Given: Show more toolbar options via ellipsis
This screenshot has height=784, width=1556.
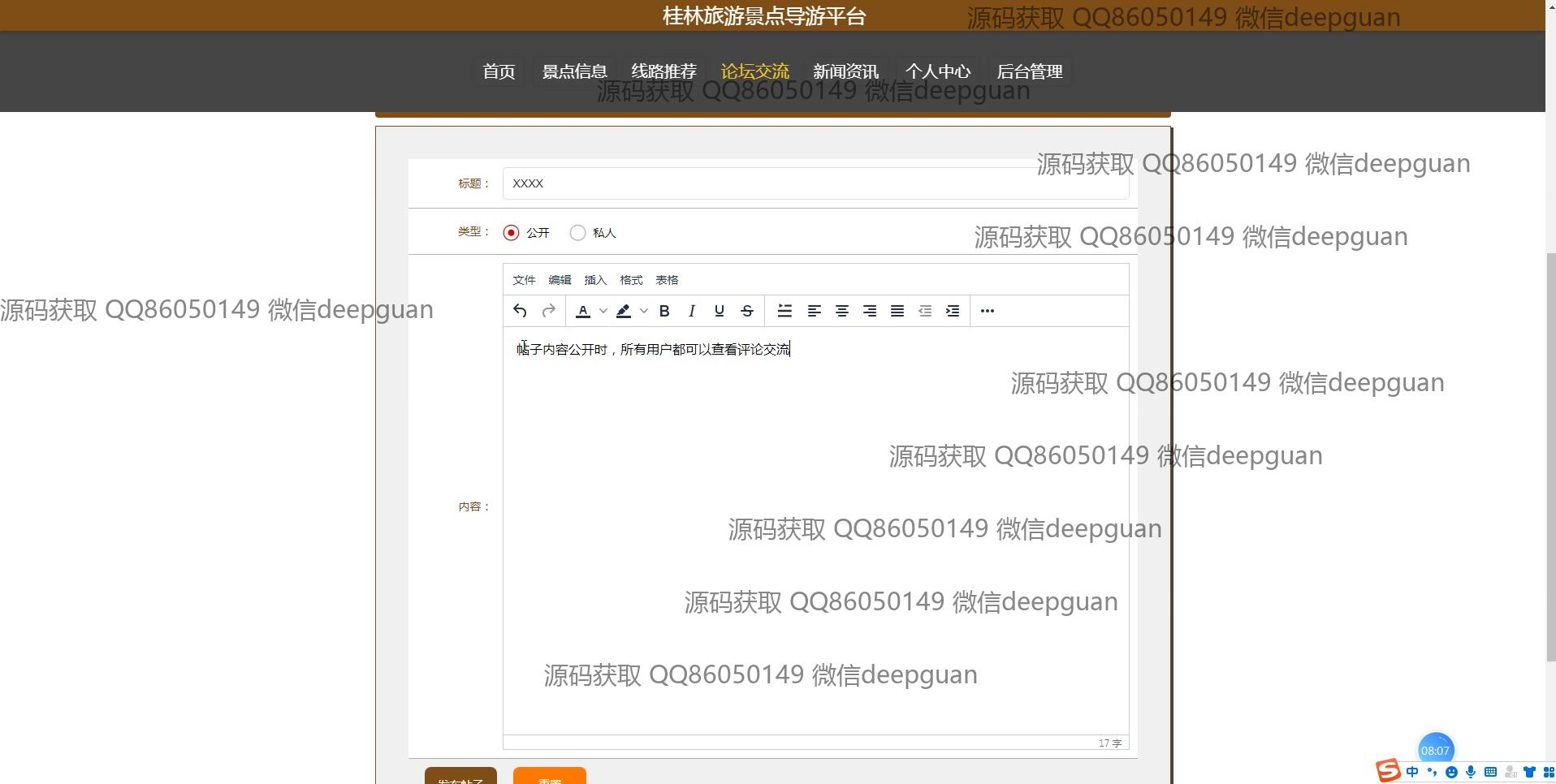Looking at the screenshot, I should (988, 311).
